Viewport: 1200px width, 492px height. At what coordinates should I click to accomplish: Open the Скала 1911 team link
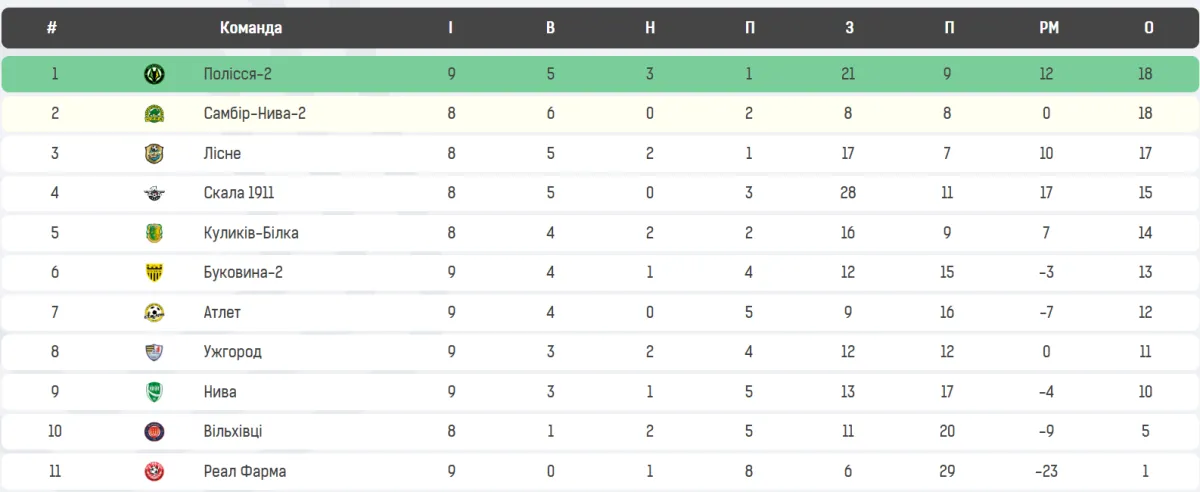[238, 193]
